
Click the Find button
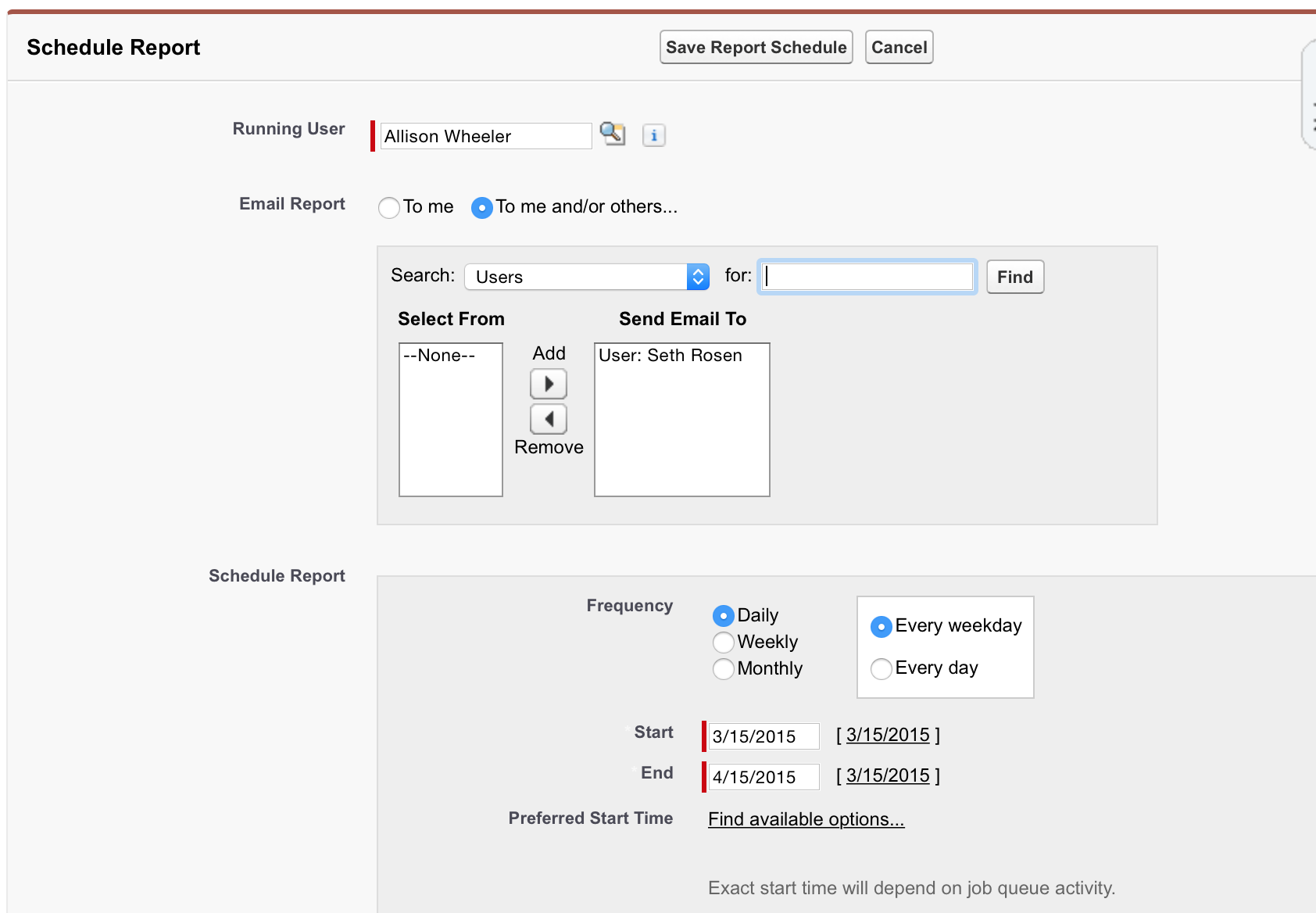tap(1014, 277)
